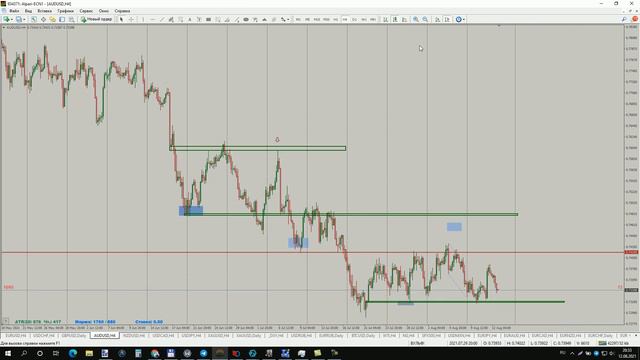Zoom out of the chart

425,19
